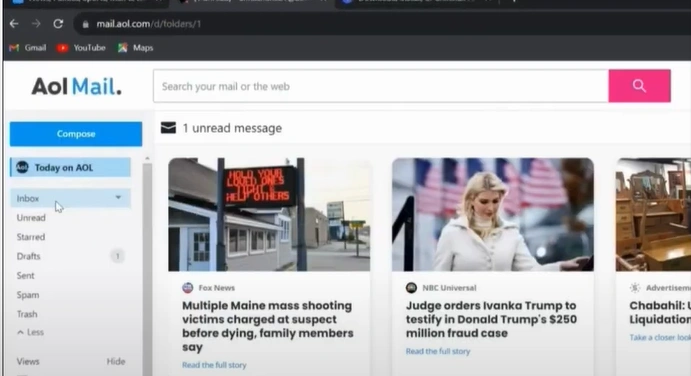
Task: Open the Maps bookmark
Action: (136, 48)
